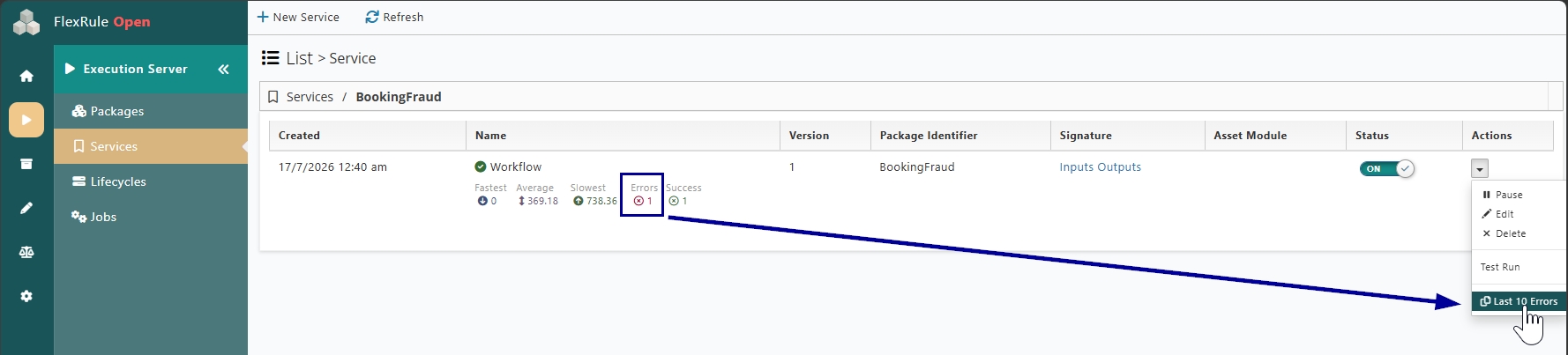The height and width of the screenshot is (355, 1568).
Task: Select the Execution Server play icon in rail
Action: [x=26, y=120]
